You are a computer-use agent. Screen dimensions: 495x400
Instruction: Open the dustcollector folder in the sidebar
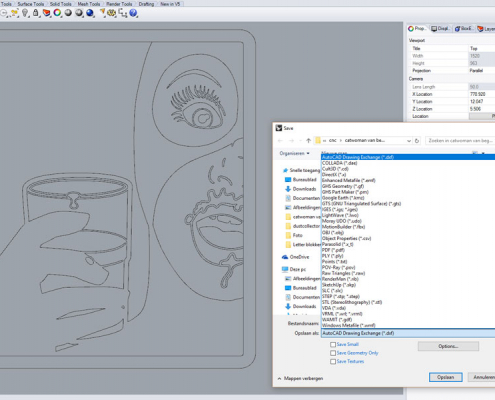(x=303, y=226)
